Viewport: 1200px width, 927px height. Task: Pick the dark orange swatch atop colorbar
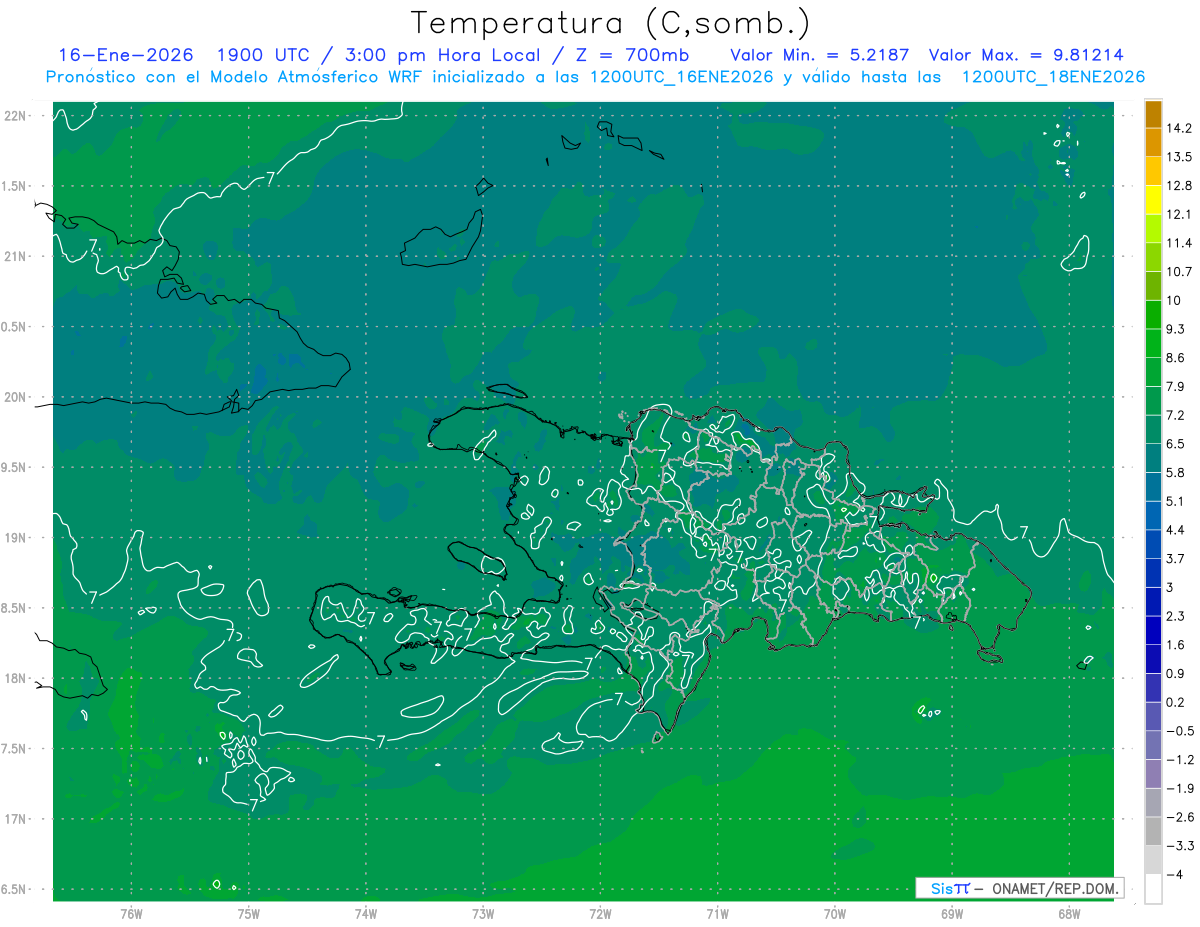point(1153,115)
